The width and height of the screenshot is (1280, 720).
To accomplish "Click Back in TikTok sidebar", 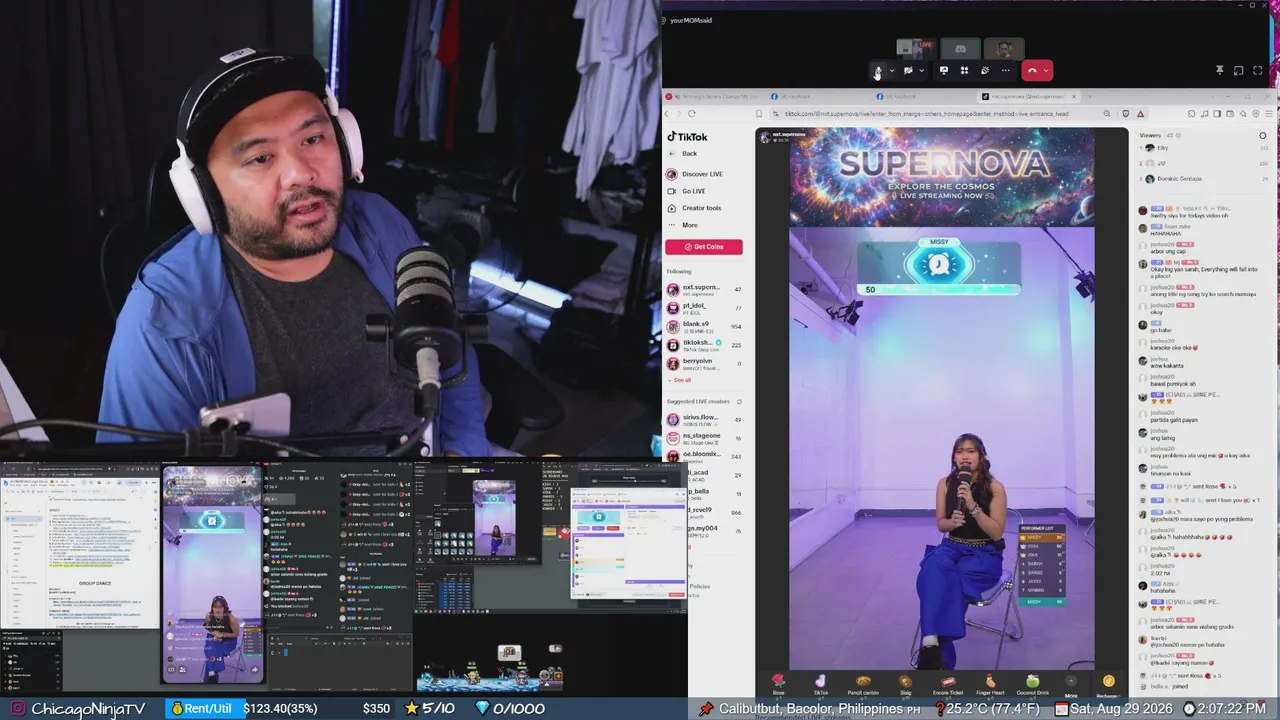I will click(x=684, y=154).
